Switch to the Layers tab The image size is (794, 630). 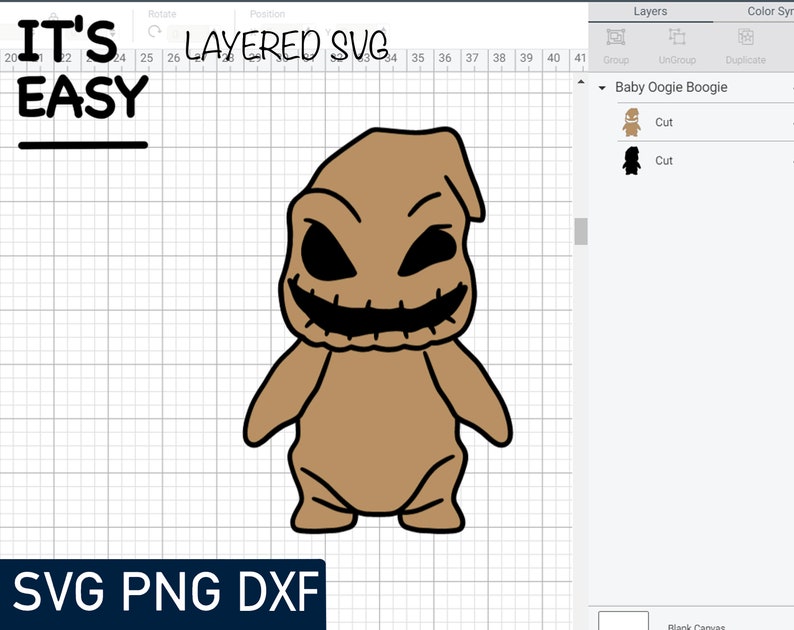[x=650, y=12]
